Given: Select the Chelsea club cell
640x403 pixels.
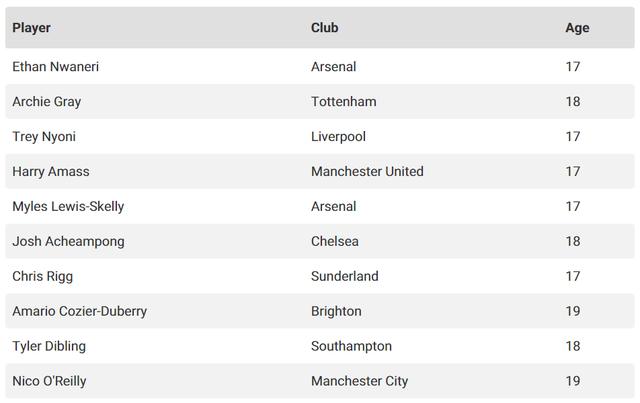Looking at the screenshot, I should pos(335,241).
